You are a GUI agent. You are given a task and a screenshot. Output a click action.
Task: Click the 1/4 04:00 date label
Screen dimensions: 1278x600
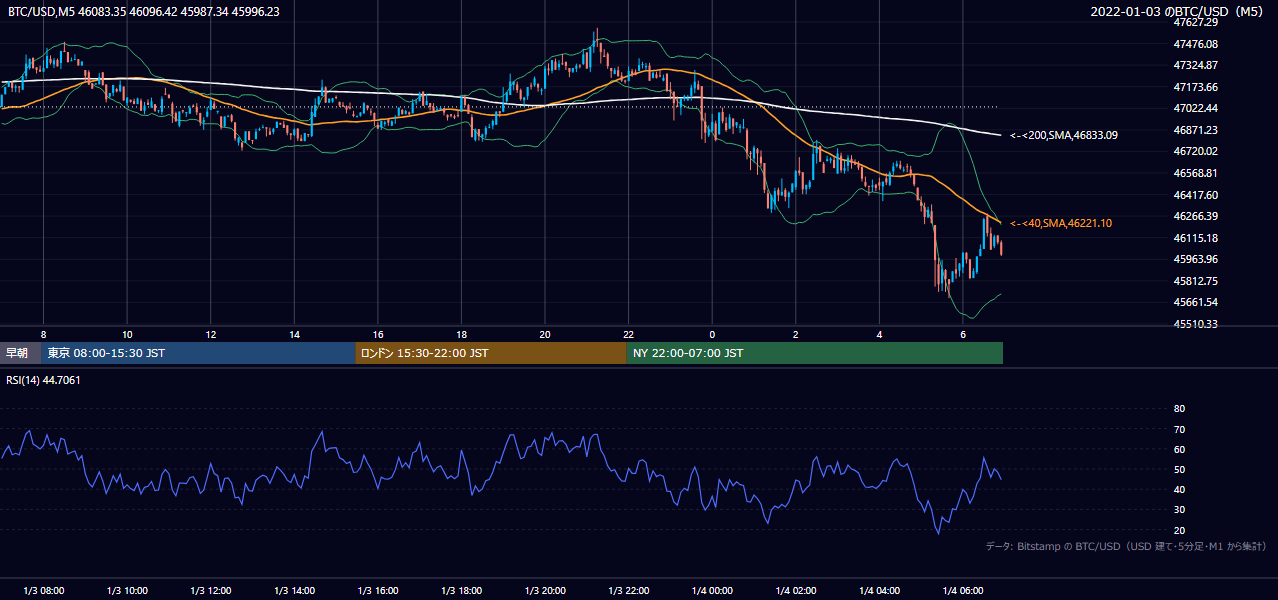pyautogui.click(x=879, y=591)
